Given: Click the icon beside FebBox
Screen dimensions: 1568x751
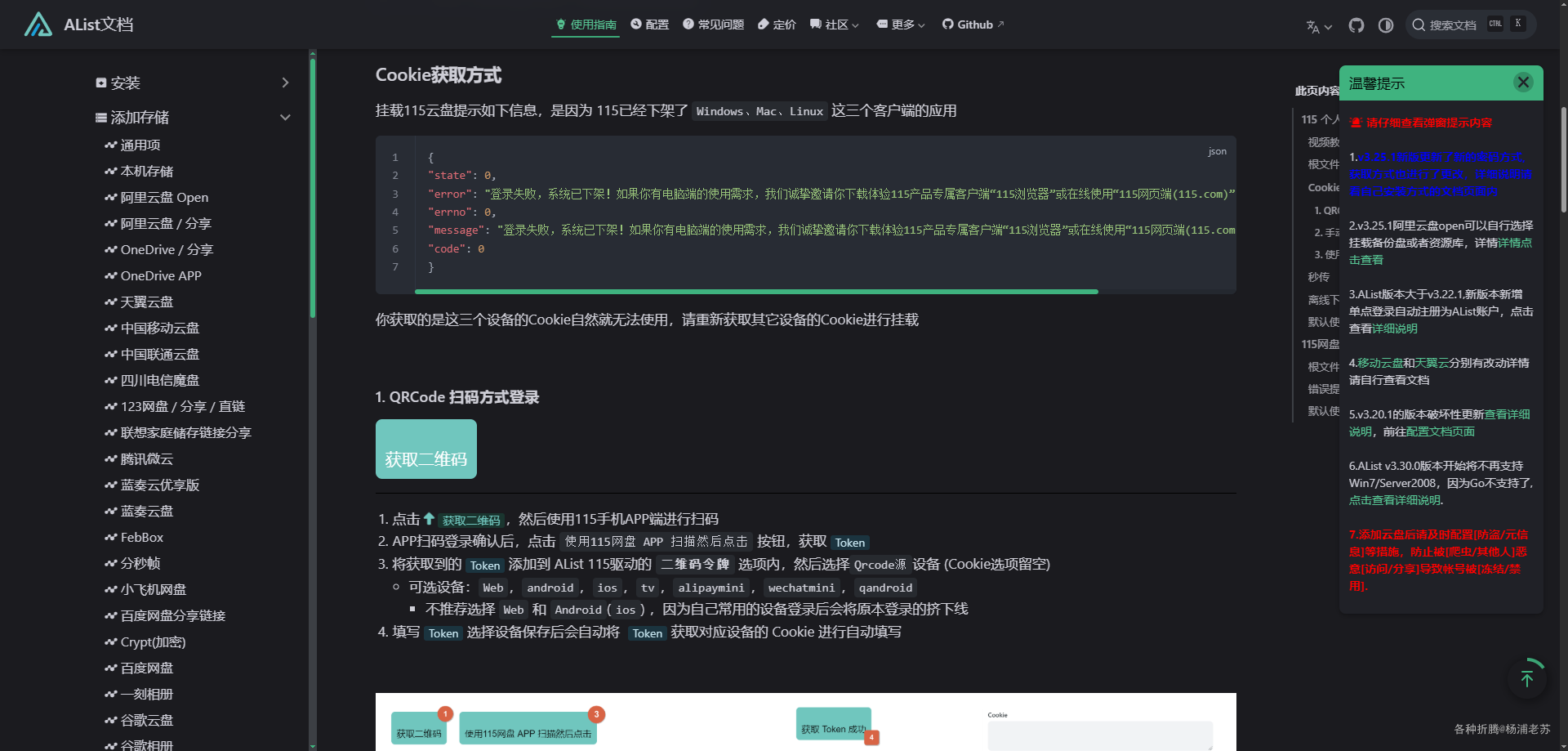Looking at the screenshot, I should (111, 538).
